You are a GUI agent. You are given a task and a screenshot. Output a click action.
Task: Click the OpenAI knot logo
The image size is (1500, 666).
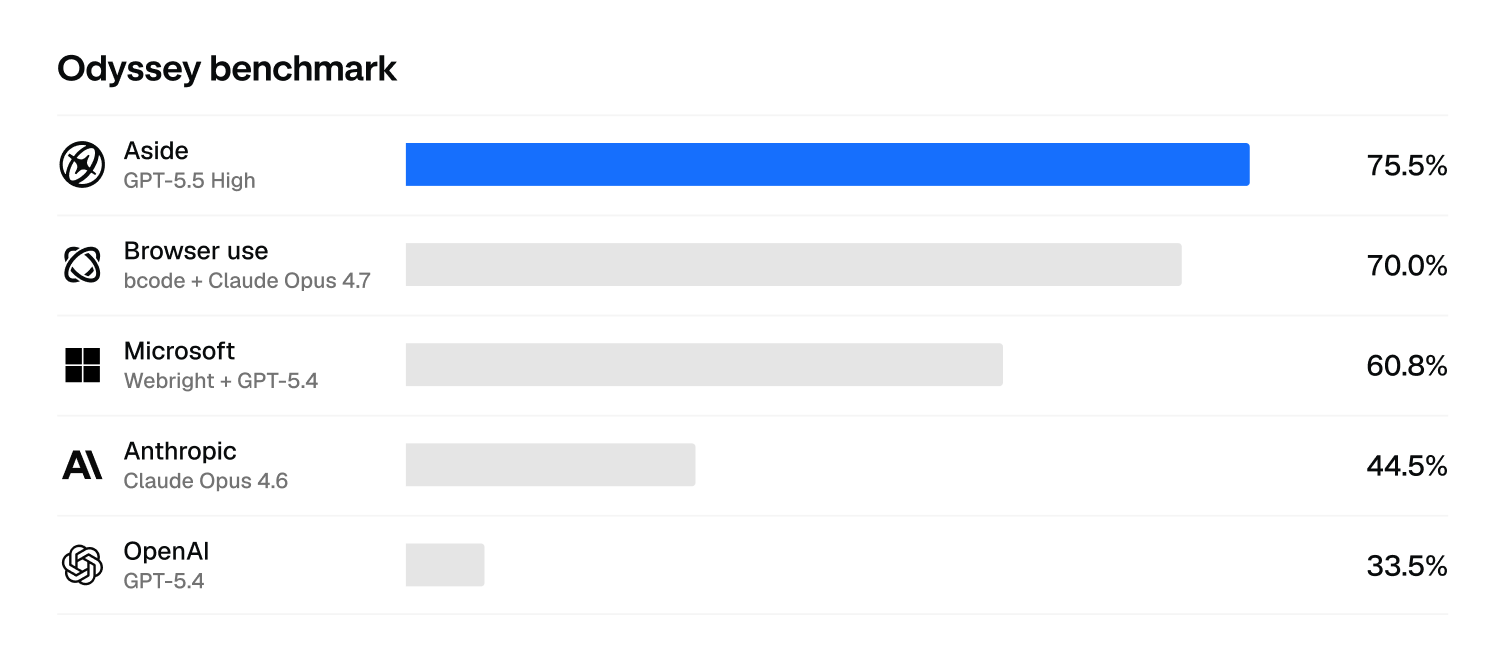pyautogui.click(x=82, y=565)
